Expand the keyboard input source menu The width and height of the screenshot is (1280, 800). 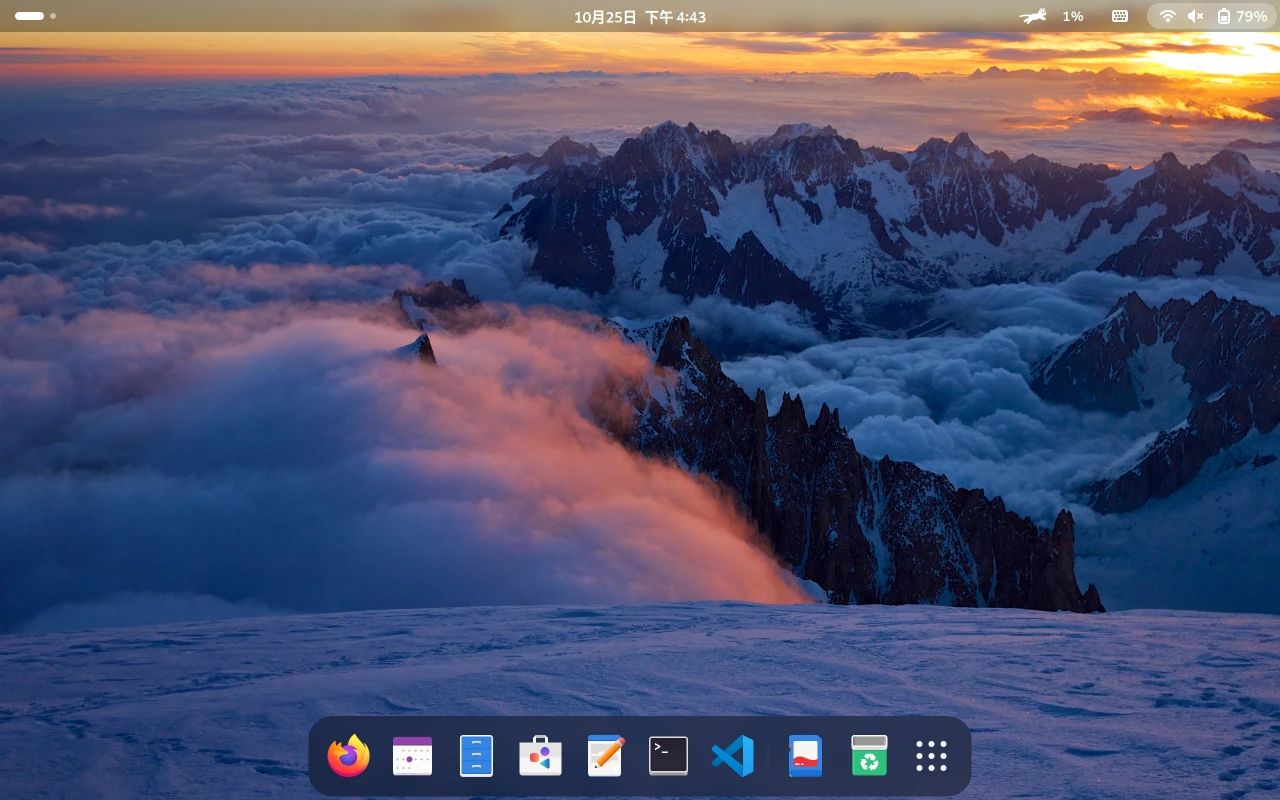(1120, 16)
